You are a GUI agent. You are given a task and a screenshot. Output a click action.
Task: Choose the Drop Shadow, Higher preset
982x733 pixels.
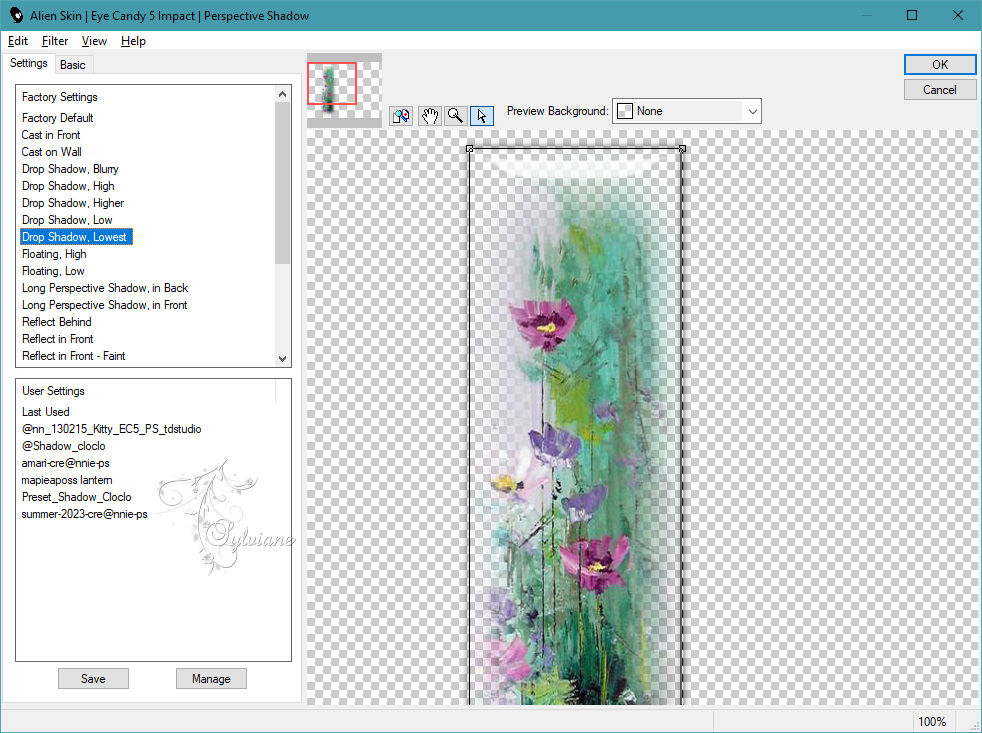pyautogui.click(x=73, y=202)
